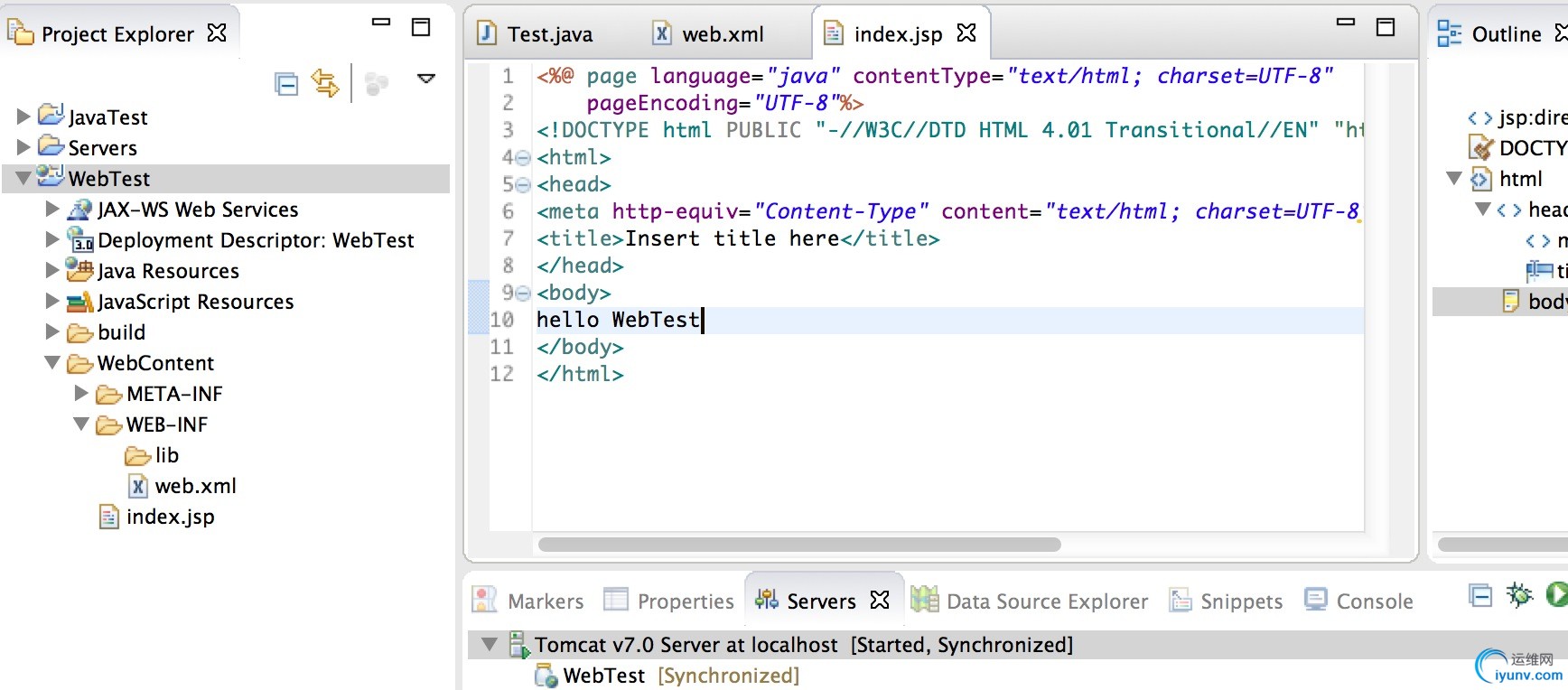This screenshot has height=690, width=1568.
Task: Expand the build folder
Action: [x=52, y=331]
